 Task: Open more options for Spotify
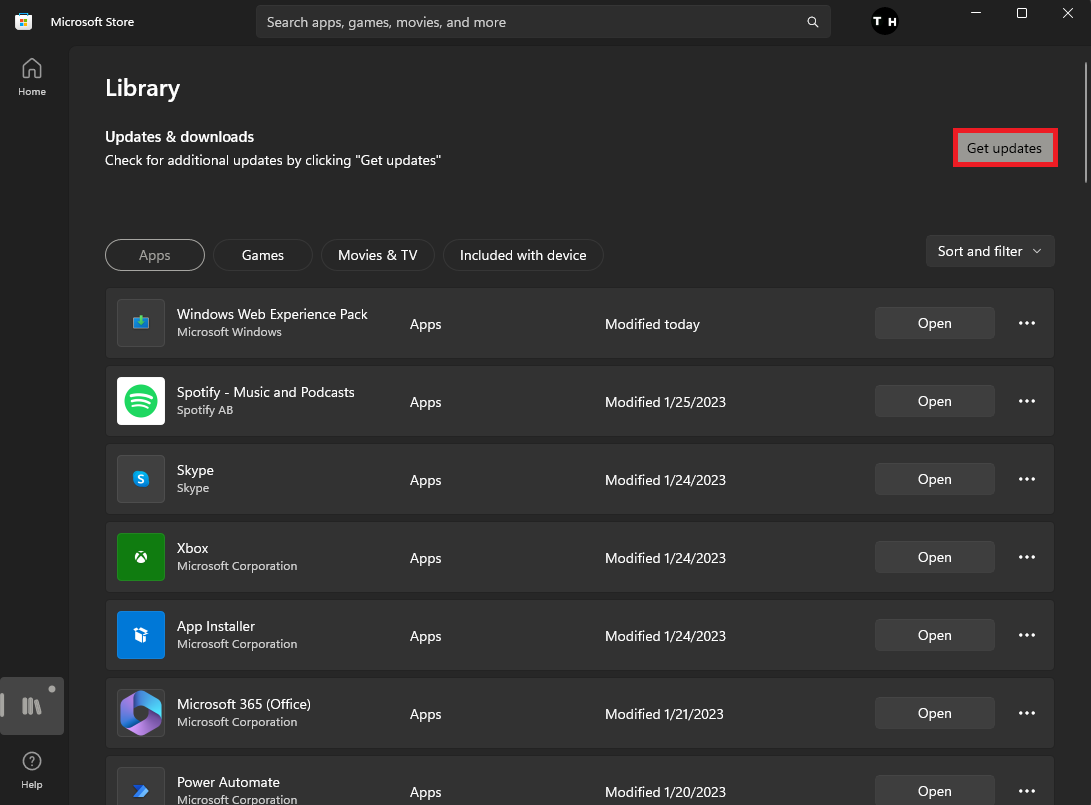(1026, 401)
